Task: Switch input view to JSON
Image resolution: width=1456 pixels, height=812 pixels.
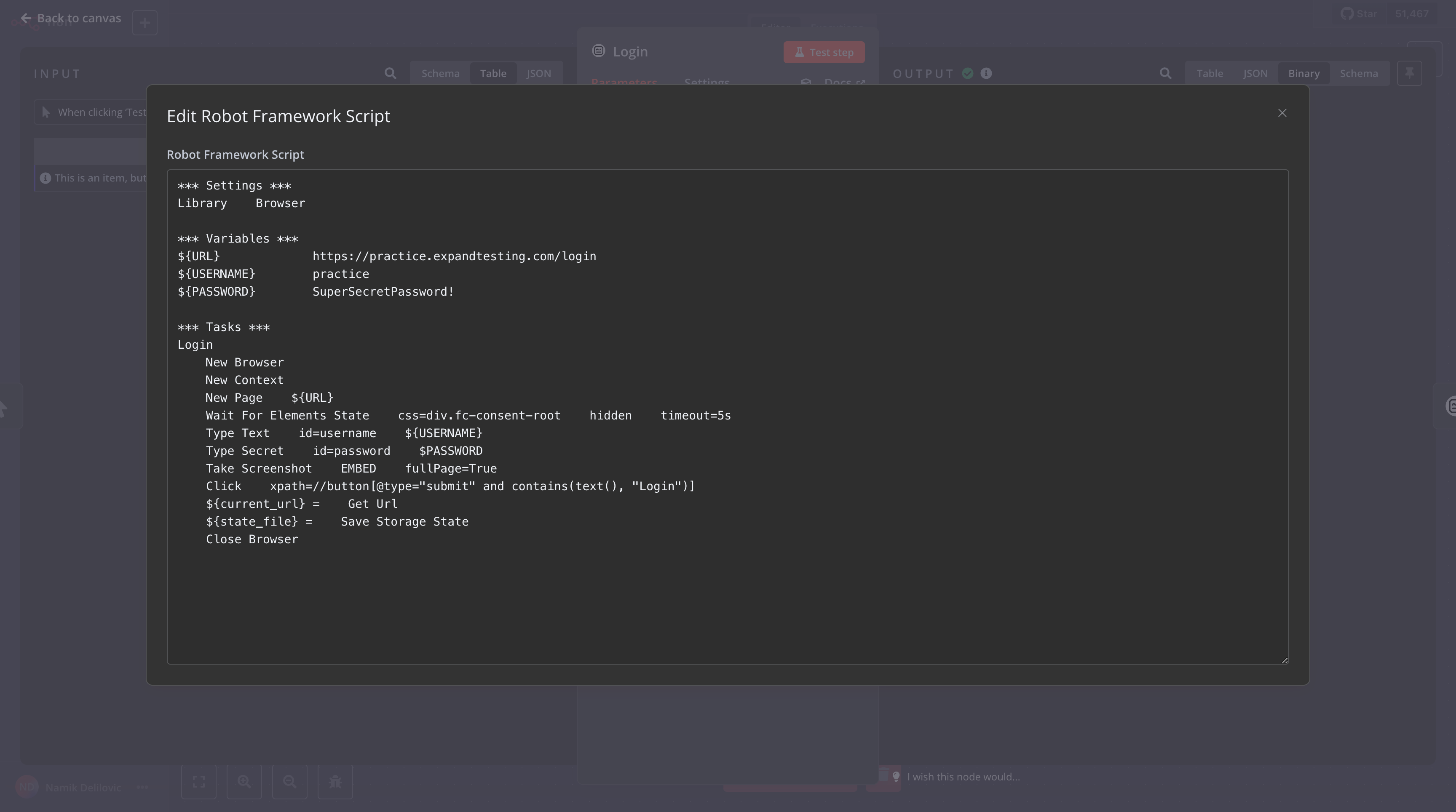Action: tap(538, 73)
